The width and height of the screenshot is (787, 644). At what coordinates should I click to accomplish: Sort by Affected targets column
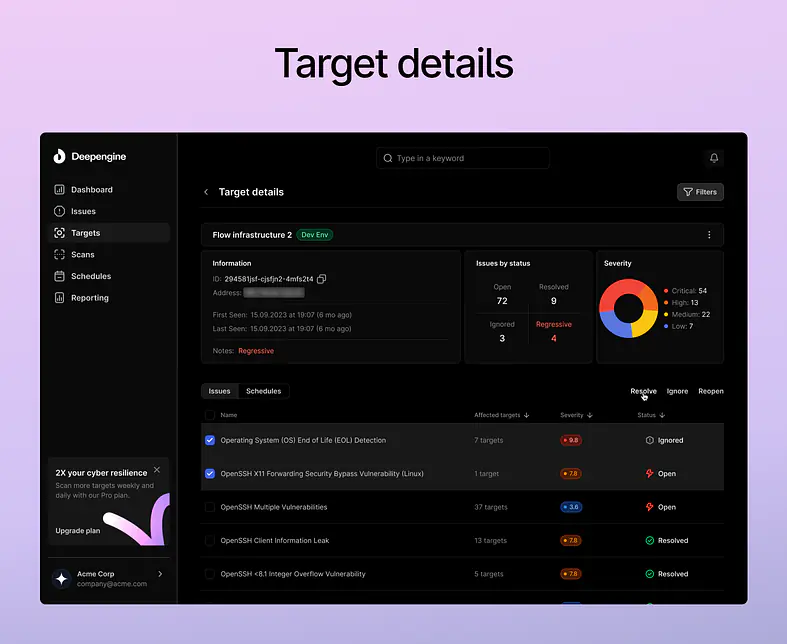pos(501,415)
